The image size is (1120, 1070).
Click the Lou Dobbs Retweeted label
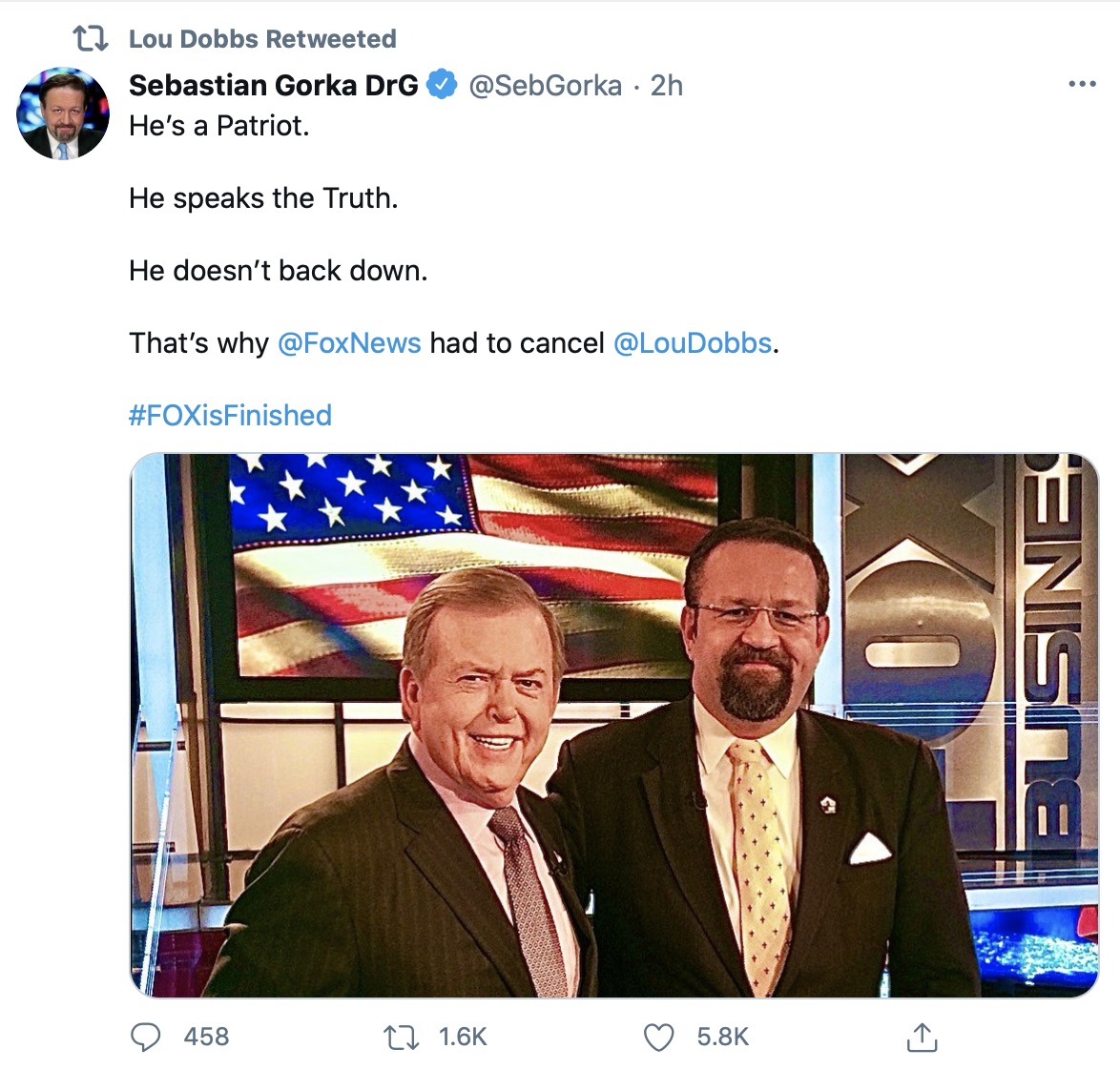262,38
